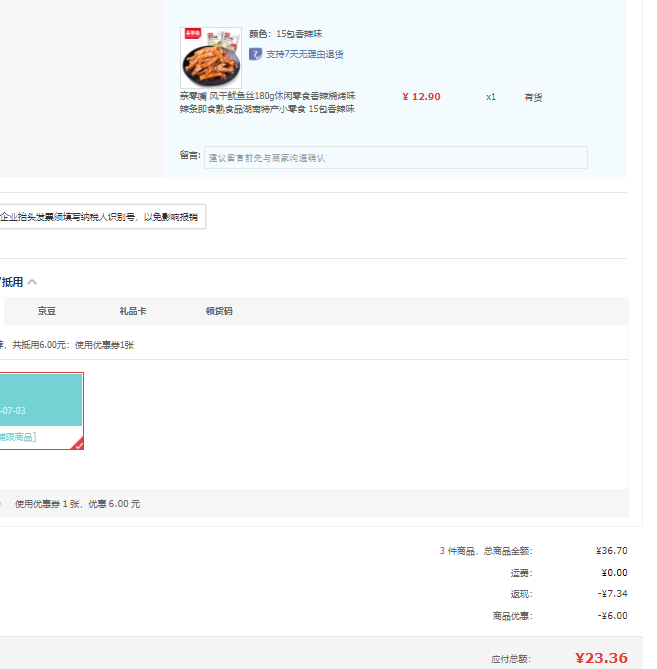Image resolution: width=657 pixels, height=669 pixels.
Task: Click the 使用优惠券 1 张 summary text
Action: 78,504
